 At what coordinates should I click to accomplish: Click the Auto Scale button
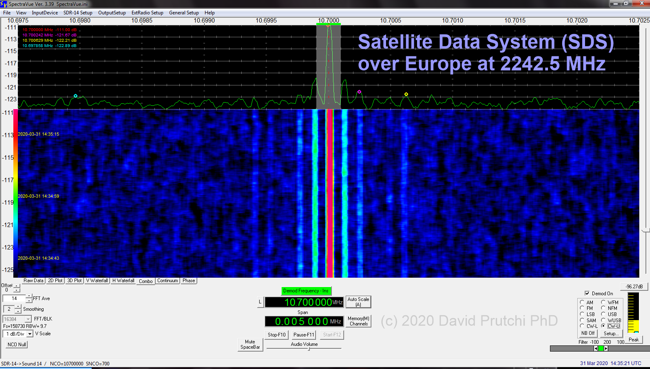(x=358, y=301)
